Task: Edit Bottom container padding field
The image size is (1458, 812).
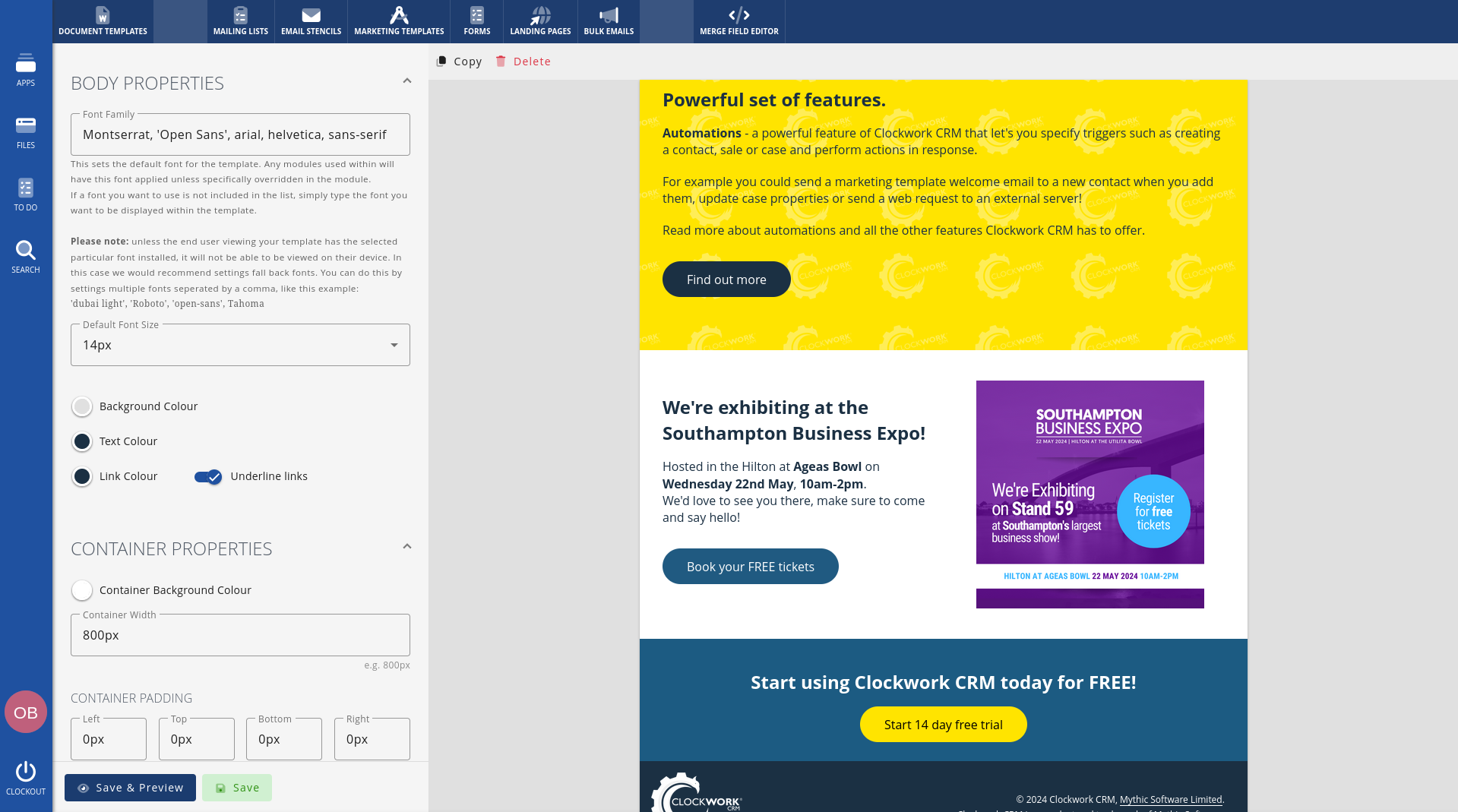Action: [x=284, y=739]
